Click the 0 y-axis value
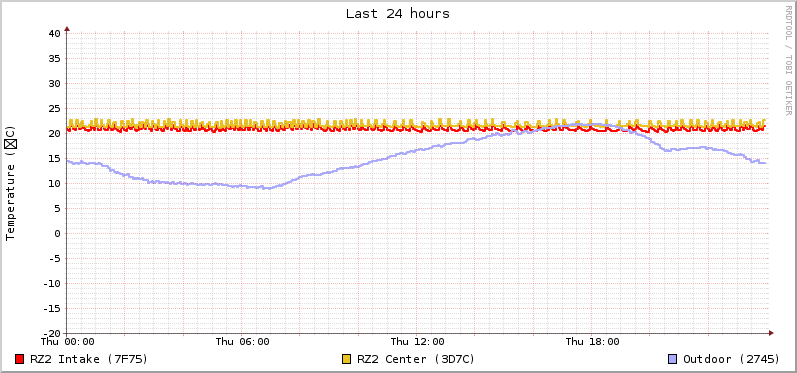The image size is (797, 373). coord(57,233)
